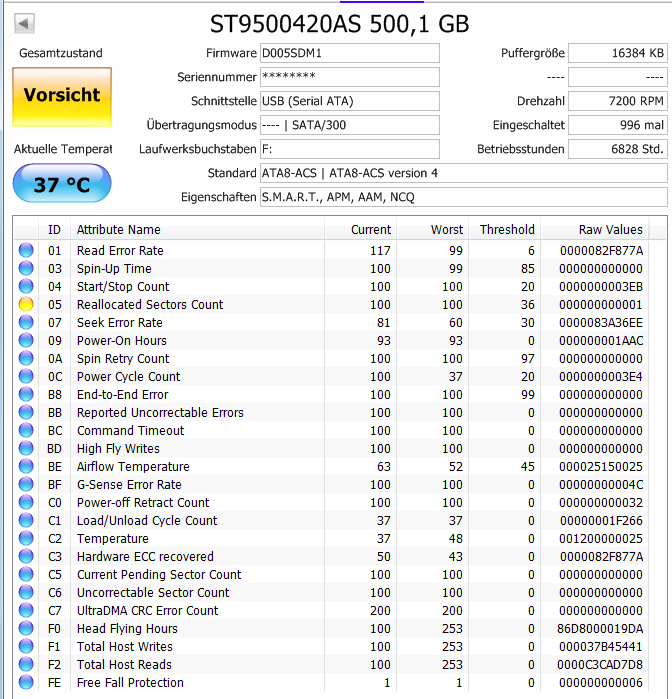Click the status icon for End-to-End Error
The height and width of the screenshot is (699, 672).
tap(26, 394)
